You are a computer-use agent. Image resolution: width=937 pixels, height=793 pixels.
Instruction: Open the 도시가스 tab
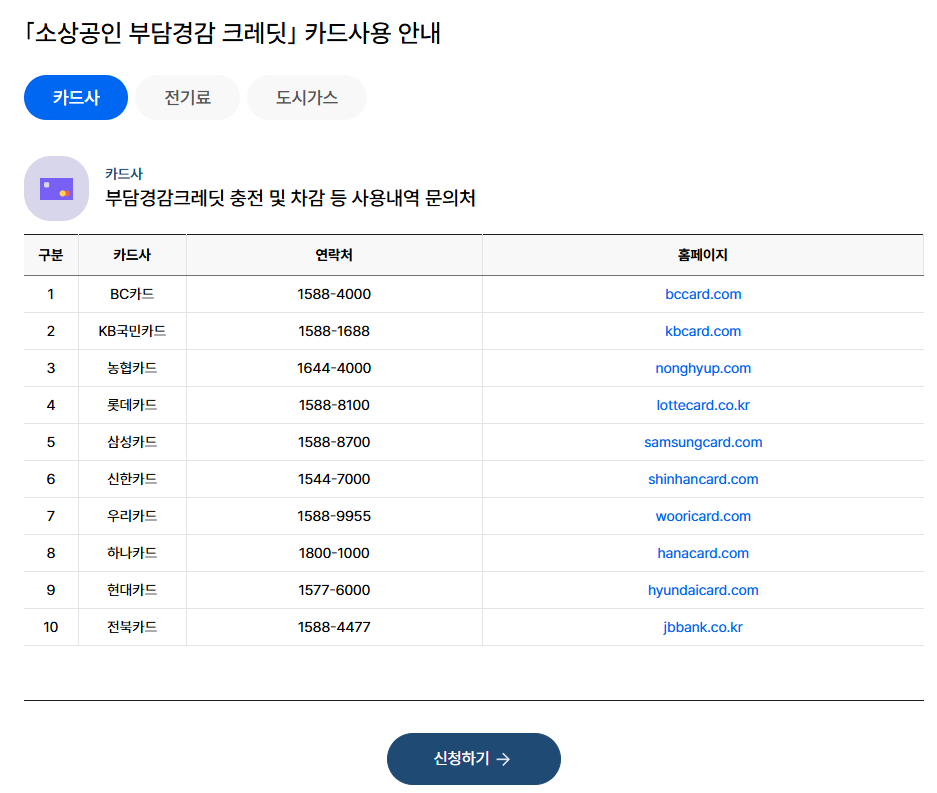click(x=307, y=97)
